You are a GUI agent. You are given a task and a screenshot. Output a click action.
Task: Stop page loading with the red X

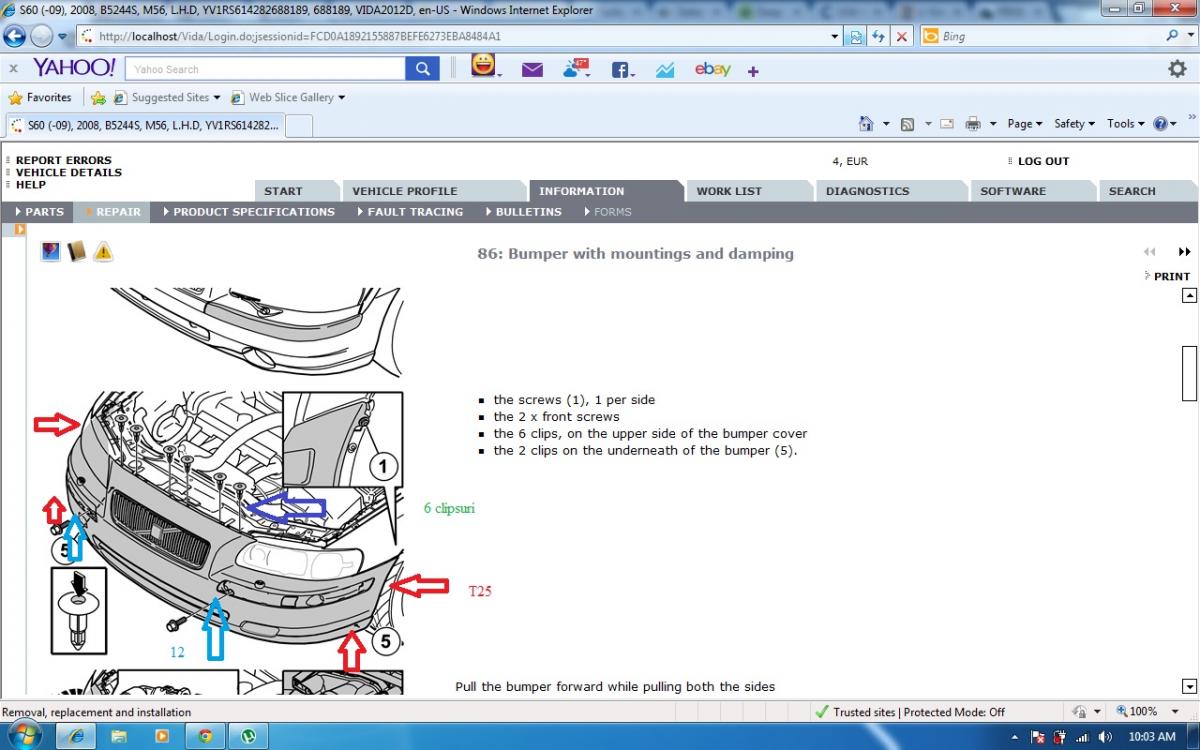[x=902, y=37]
